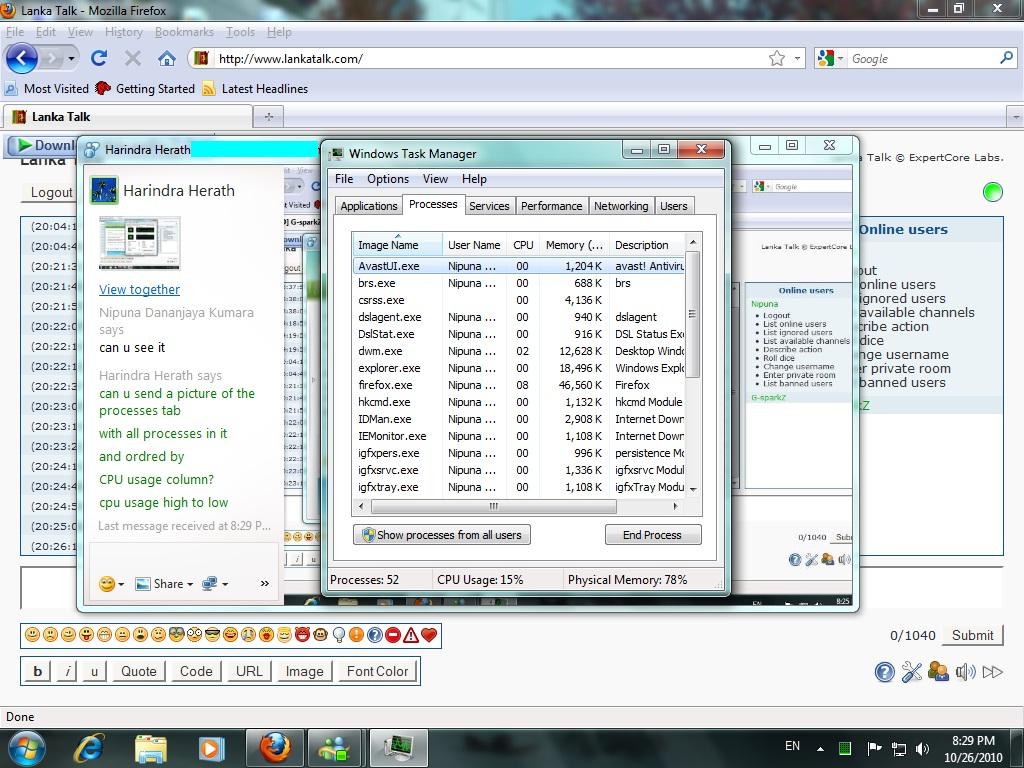Toggle bold formatting with the b button
This screenshot has width=1024, height=768.
tap(38, 671)
